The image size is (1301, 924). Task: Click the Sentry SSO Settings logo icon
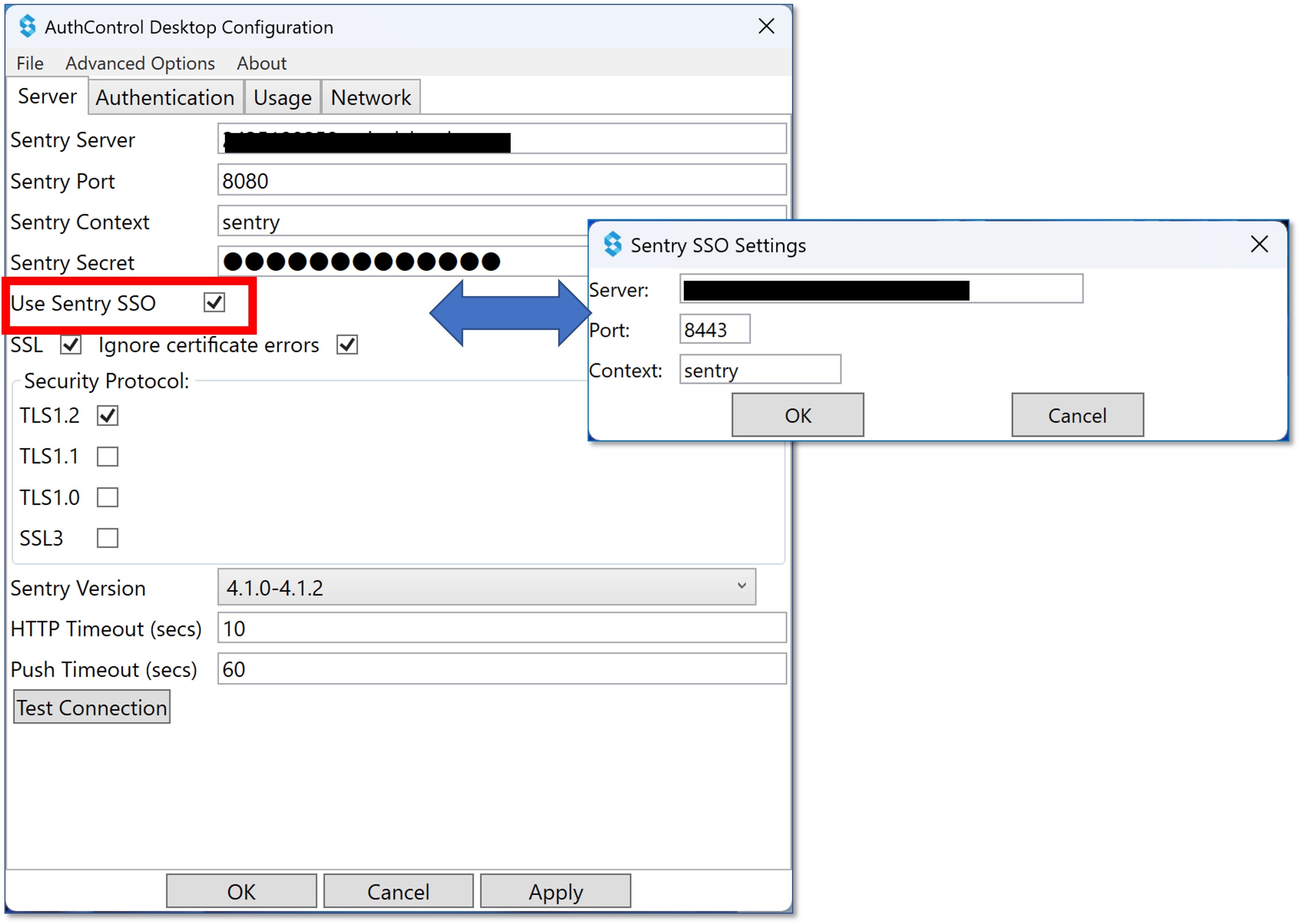tap(613, 244)
